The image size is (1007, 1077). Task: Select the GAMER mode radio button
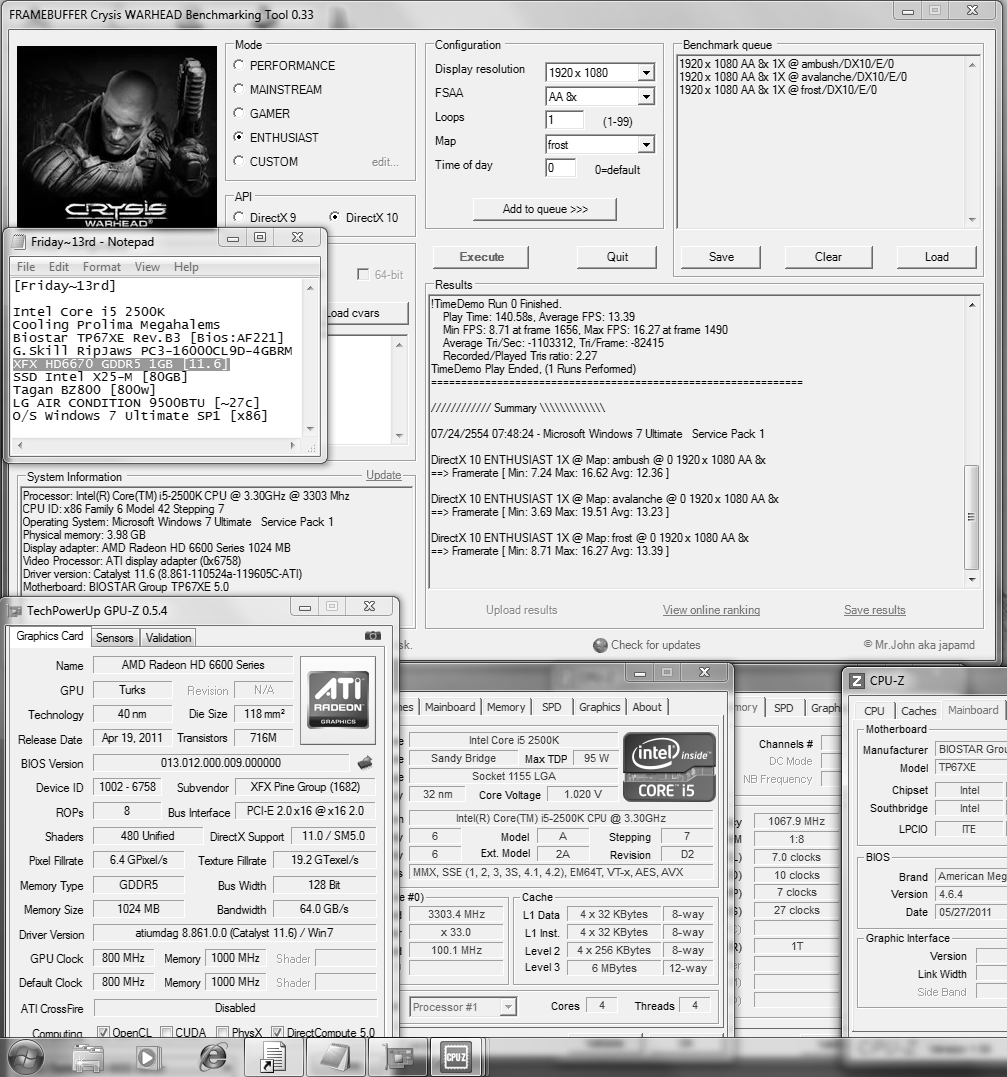238,113
